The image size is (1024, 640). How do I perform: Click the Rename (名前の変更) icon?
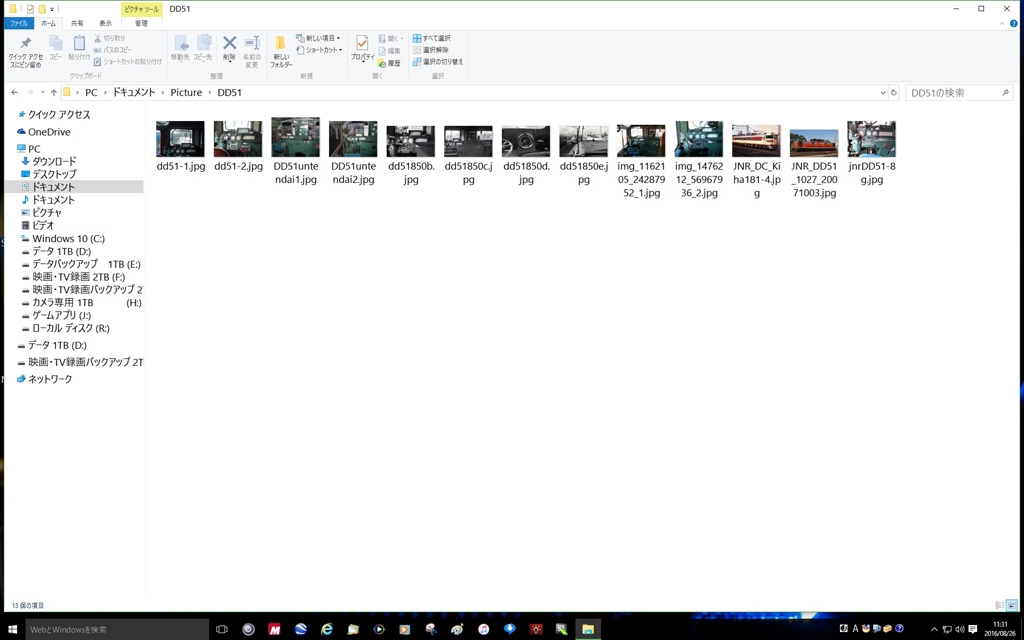point(252,47)
